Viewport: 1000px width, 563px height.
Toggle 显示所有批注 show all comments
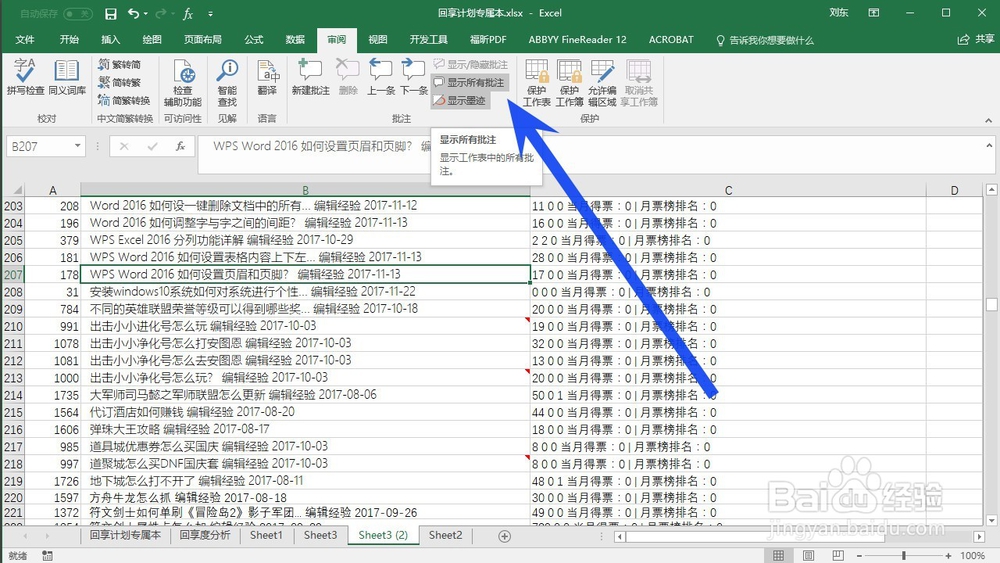point(469,82)
